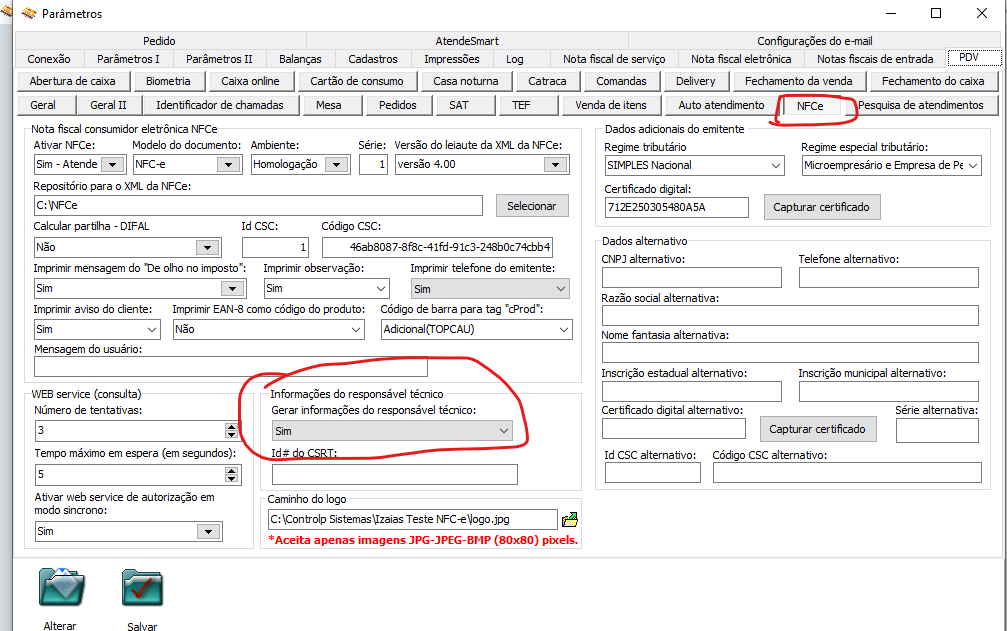This screenshot has height=631, width=1007.
Task: Increase Número de tentativas with the up arrow
Action: point(232,427)
